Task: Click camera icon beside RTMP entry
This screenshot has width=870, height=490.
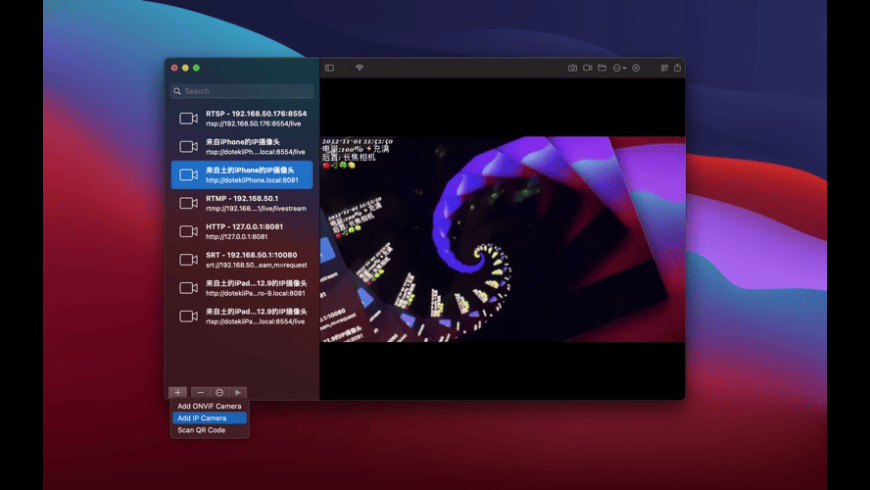Action: (x=189, y=203)
